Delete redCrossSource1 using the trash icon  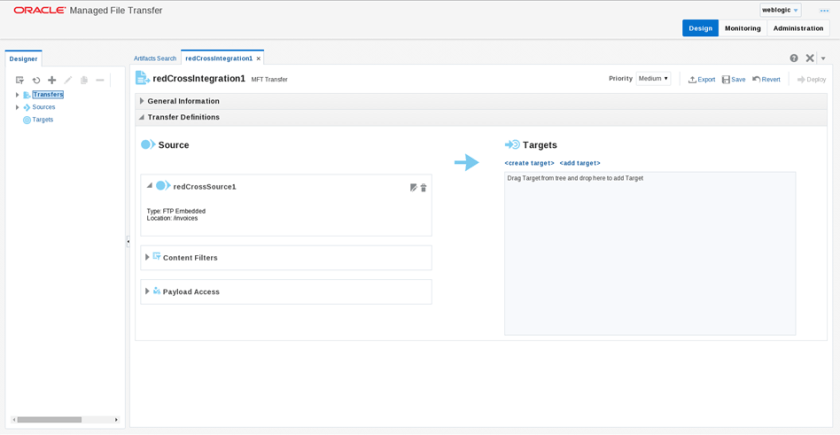pos(424,187)
